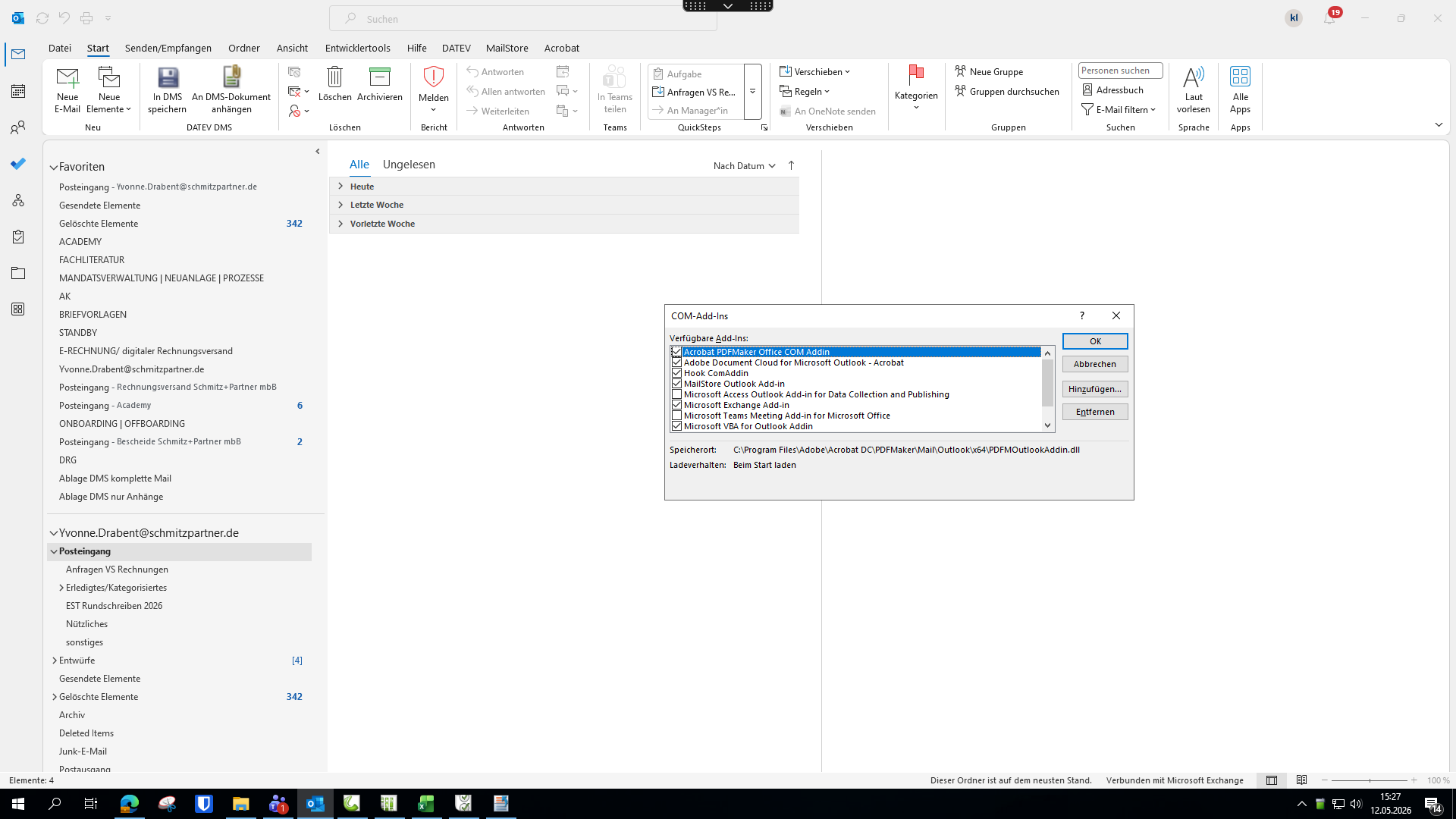The height and width of the screenshot is (819, 1456).
Task: Click the Löschen trash icon
Action: pos(334,83)
